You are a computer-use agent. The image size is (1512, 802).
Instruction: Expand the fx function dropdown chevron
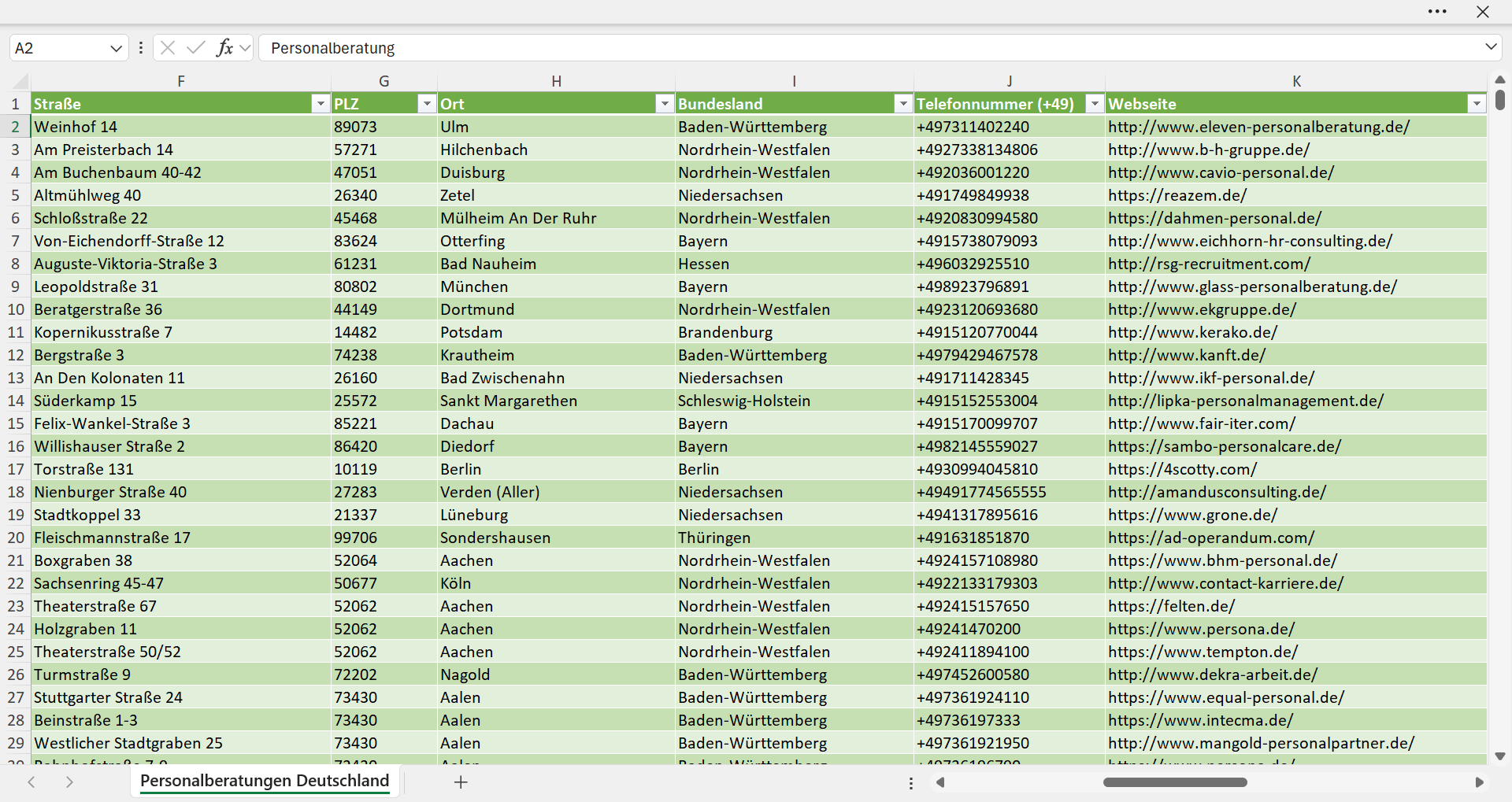245,48
